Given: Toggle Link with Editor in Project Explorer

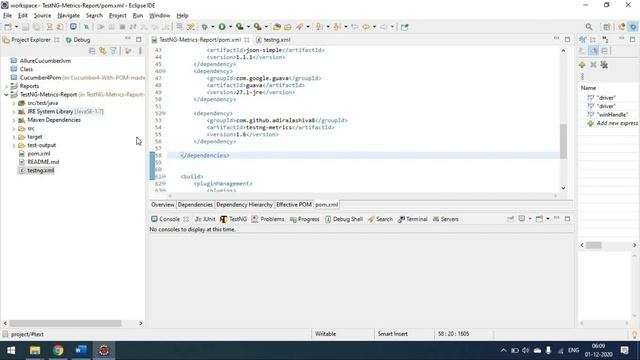Looking at the screenshot, I should [102, 51].
